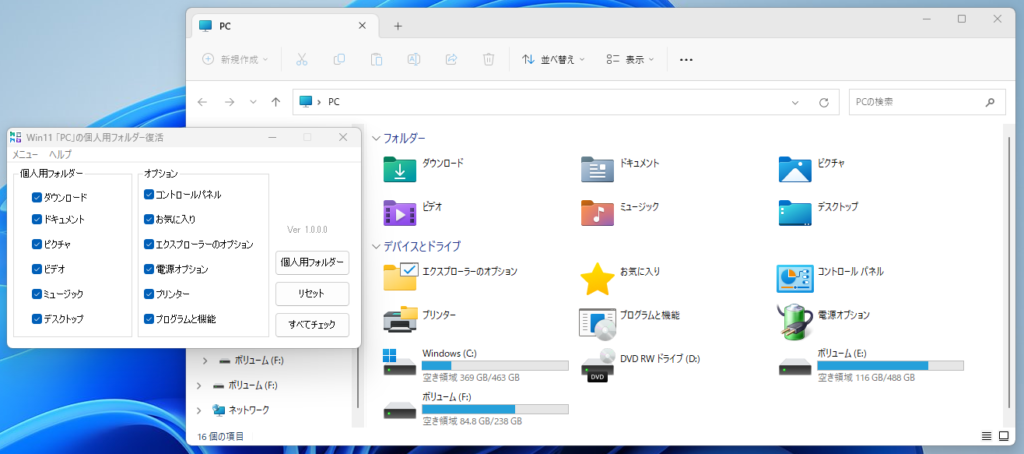The height and width of the screenshot is (454, 1024).
Task: Select the お気に入り star icon
Action: [x=598, y=278]
